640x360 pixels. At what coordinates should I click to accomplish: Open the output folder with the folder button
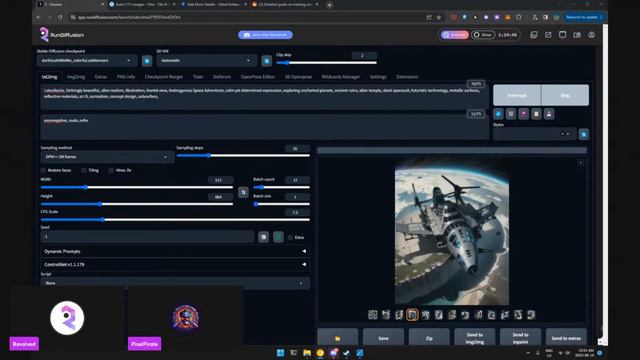[x=338, y=337]
